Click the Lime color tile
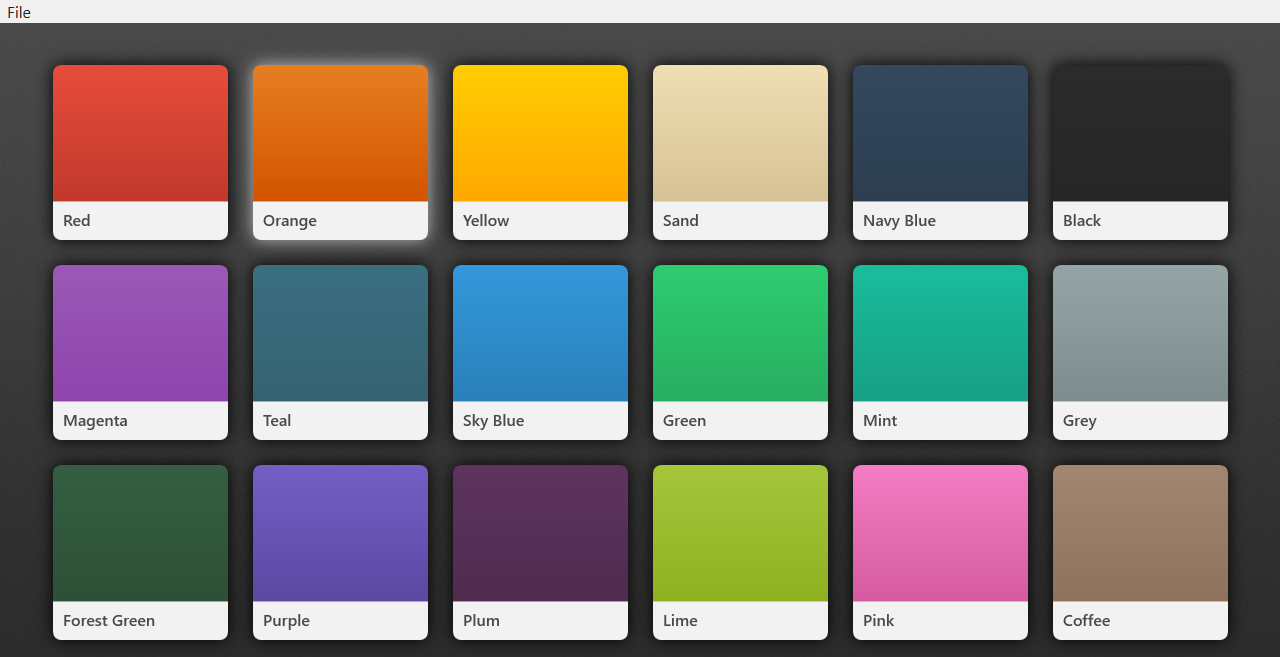 click(740, 552)
